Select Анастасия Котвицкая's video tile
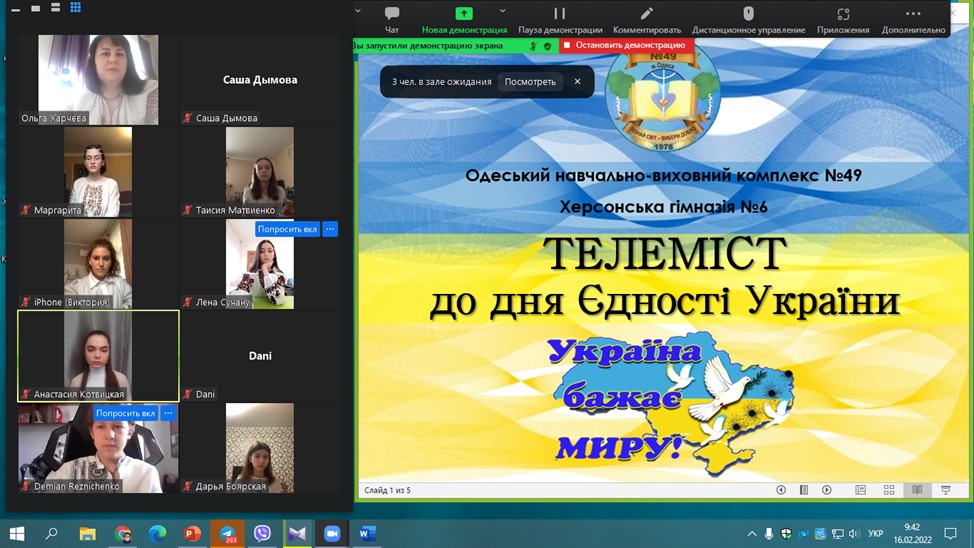 (98, 355)
